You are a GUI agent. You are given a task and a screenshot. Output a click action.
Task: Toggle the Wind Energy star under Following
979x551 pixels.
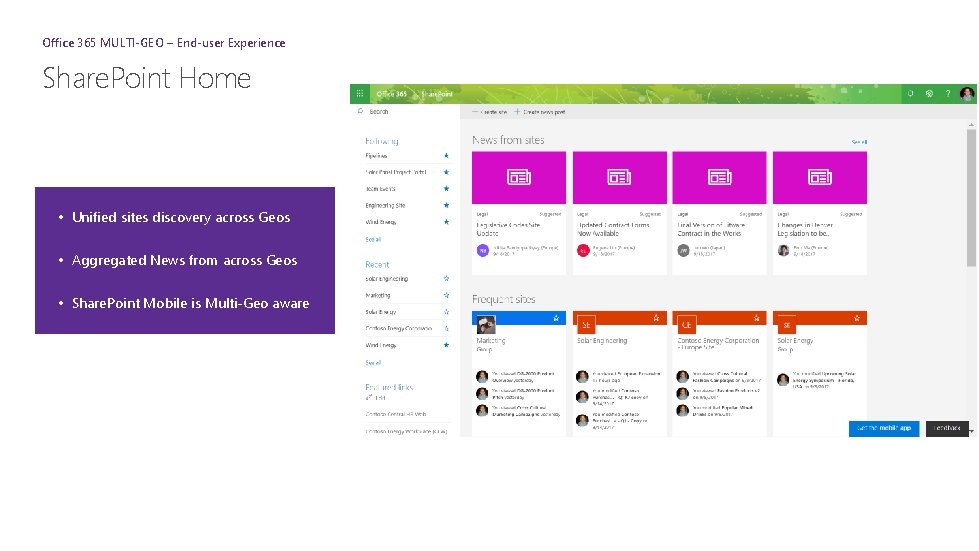click(x=446, y=222)
